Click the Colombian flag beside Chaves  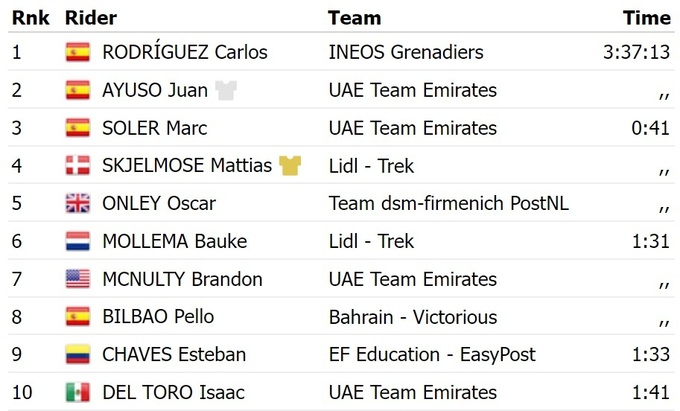tap(77, 355)
